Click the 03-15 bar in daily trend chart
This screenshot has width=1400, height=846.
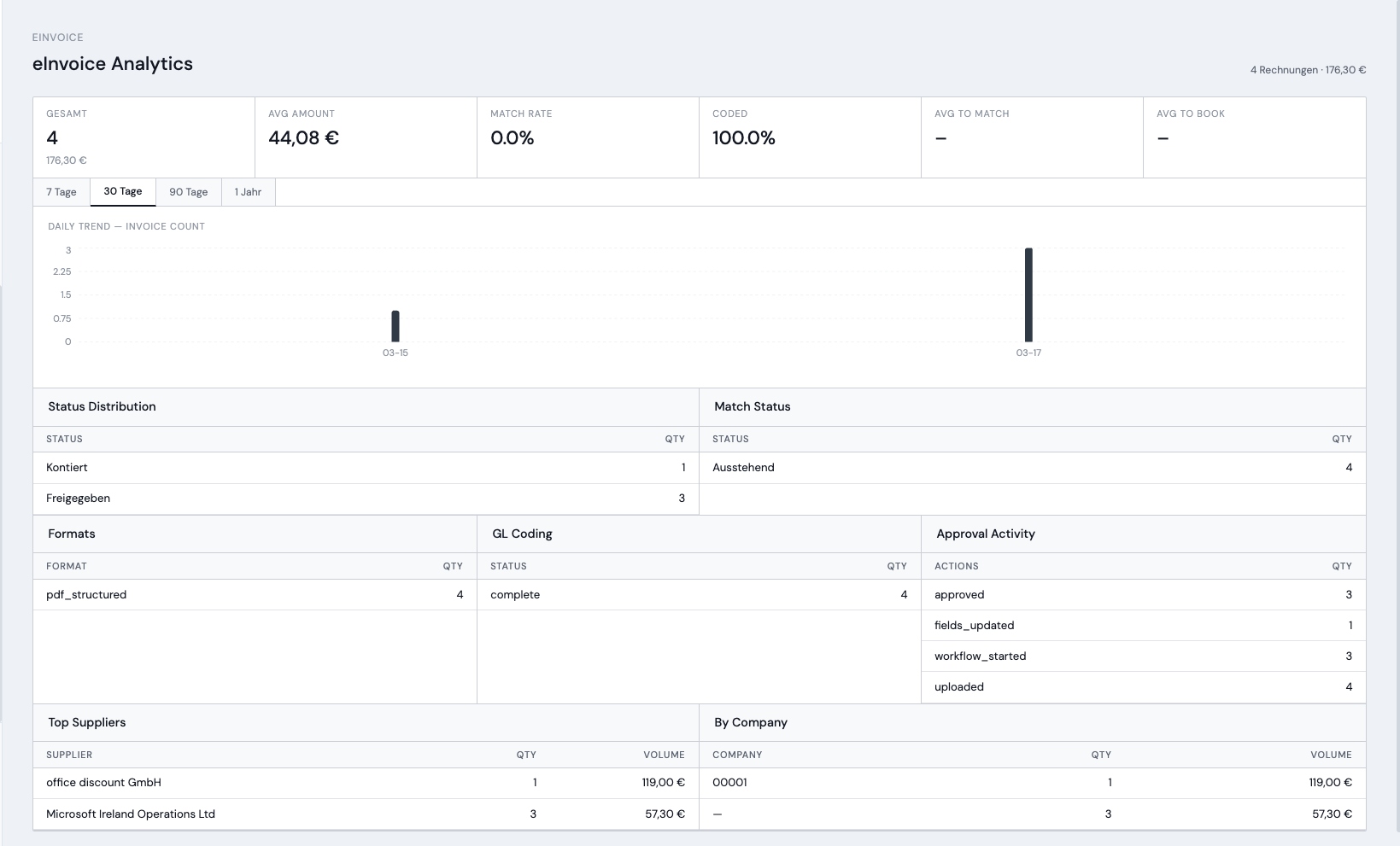[395, 326]
